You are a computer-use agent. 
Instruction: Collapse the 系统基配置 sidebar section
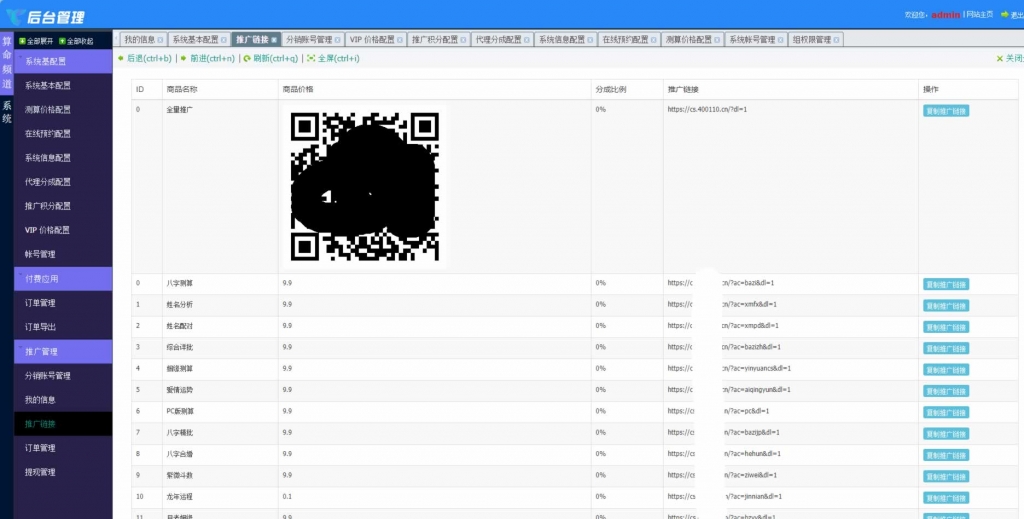coord(63,62)
